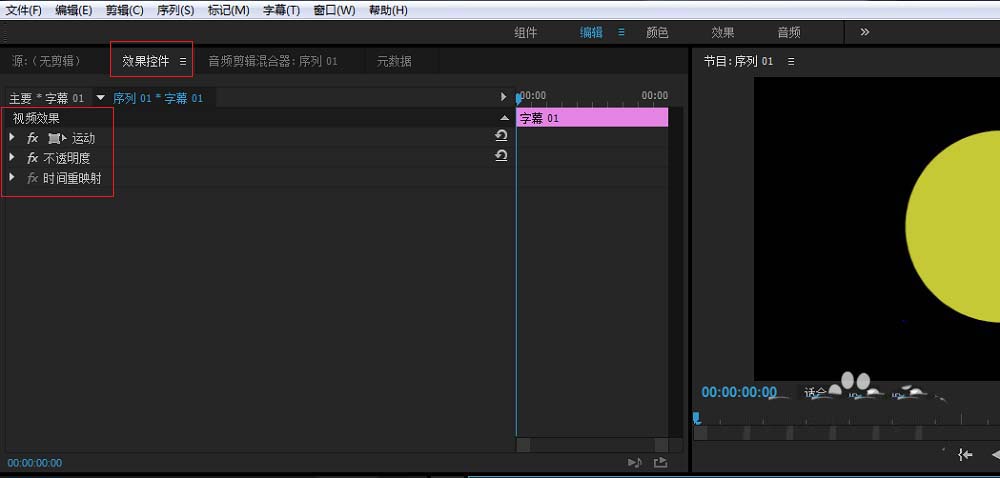Click the program monitor playhead marker
This screenshot has height=478, width=1000.
(x=696, y=418)
